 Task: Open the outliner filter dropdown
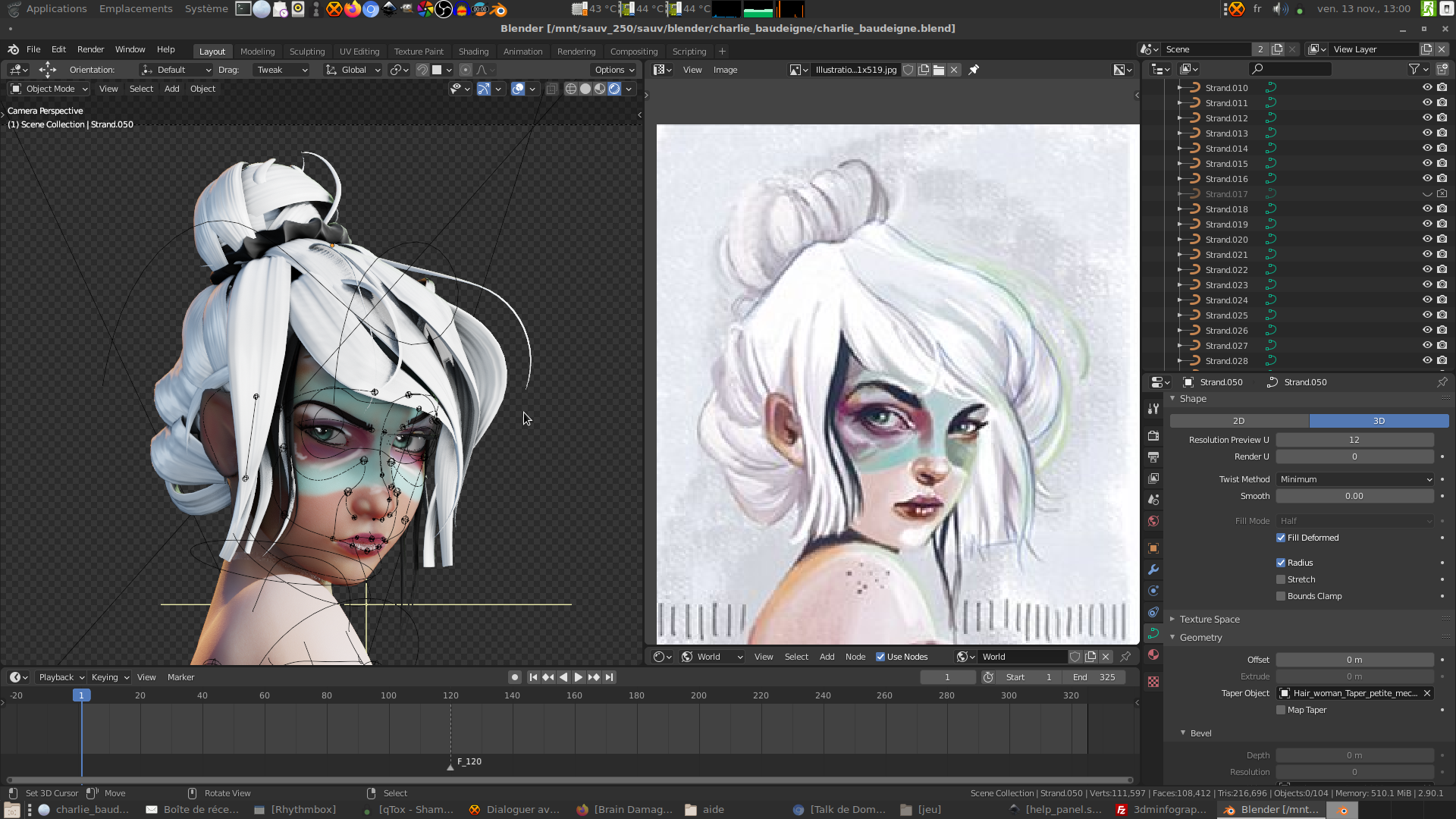click(x=1417, y=69)
